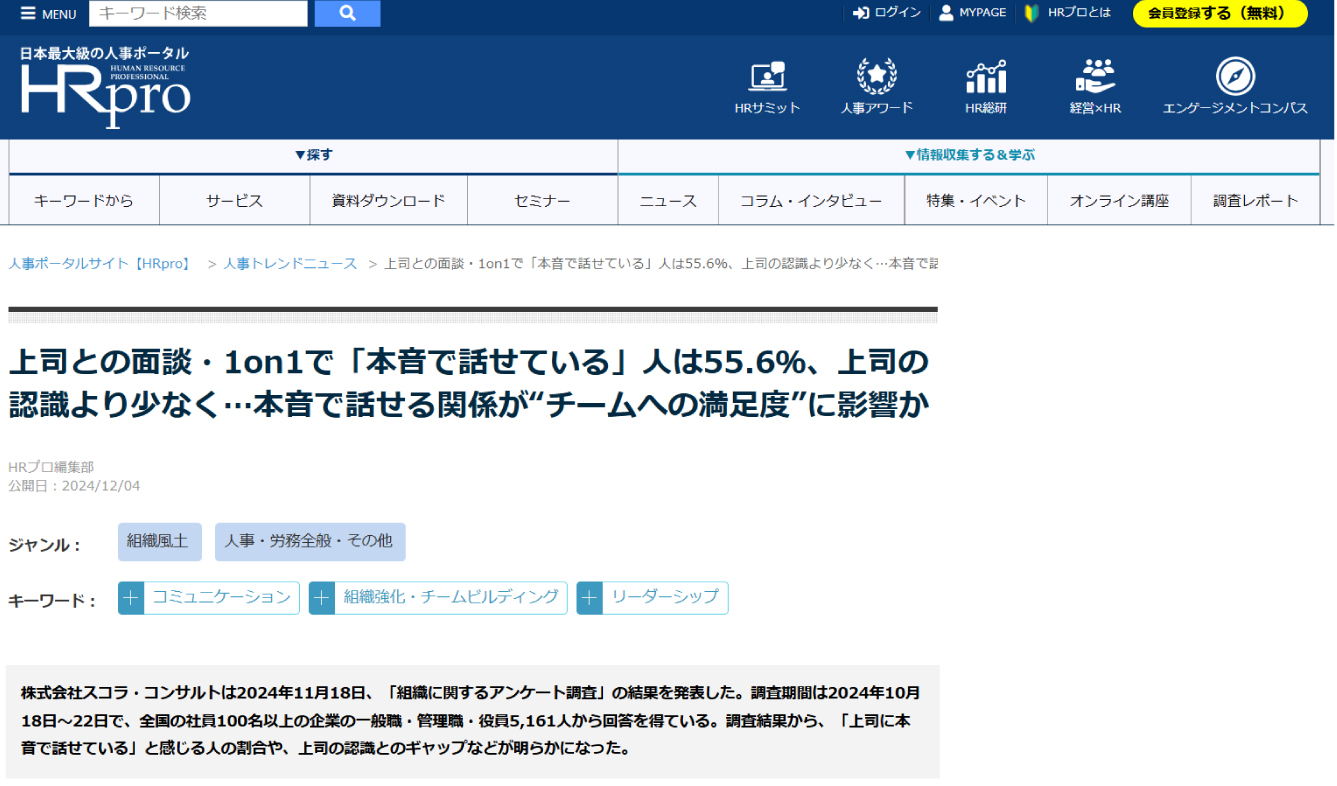The height and width of the screenshot is (786, 1337).
Task: Select the 組織風土 genre tag
Action: coord(159,541)
